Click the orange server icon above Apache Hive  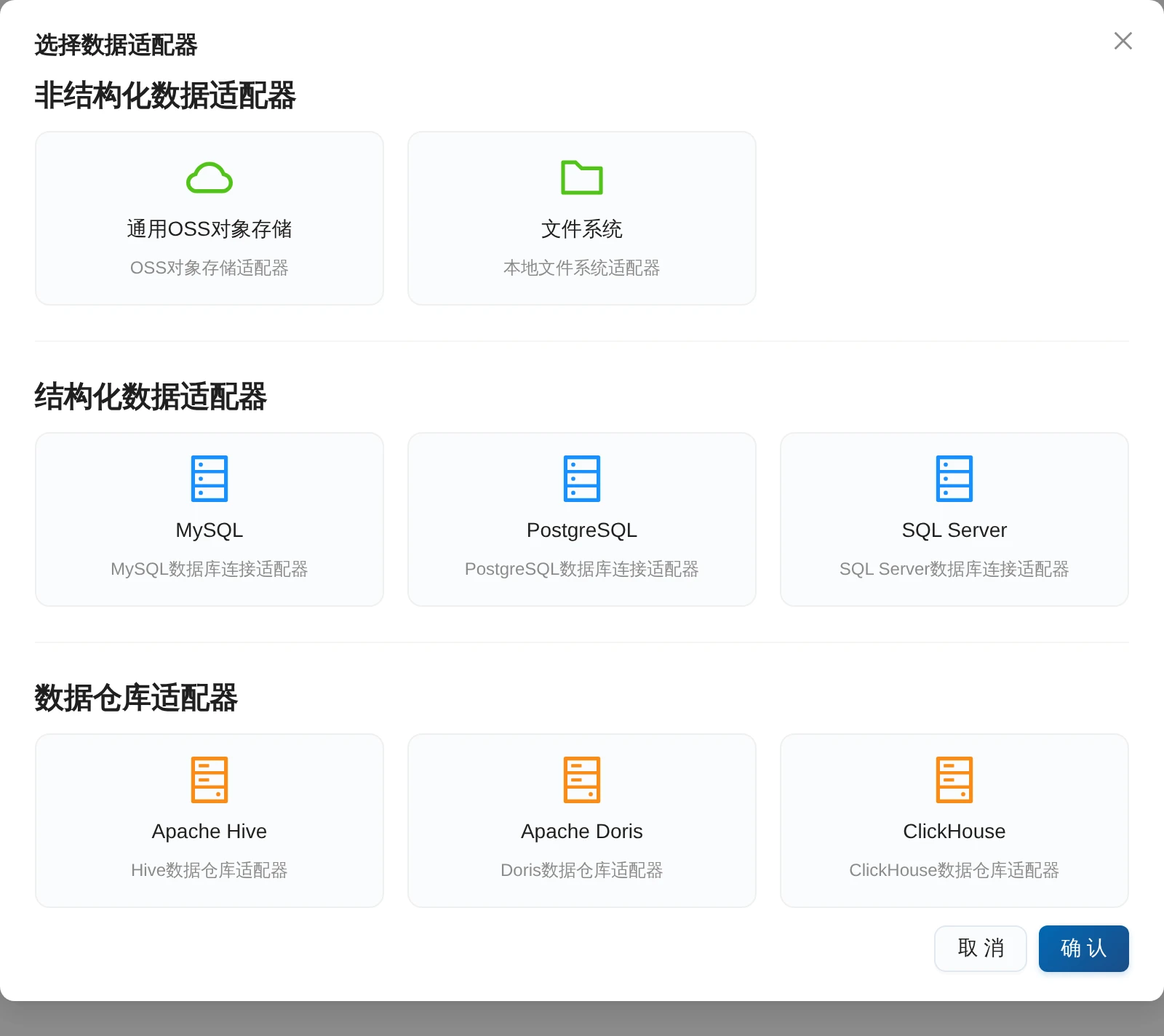click(x=210, y=780)
